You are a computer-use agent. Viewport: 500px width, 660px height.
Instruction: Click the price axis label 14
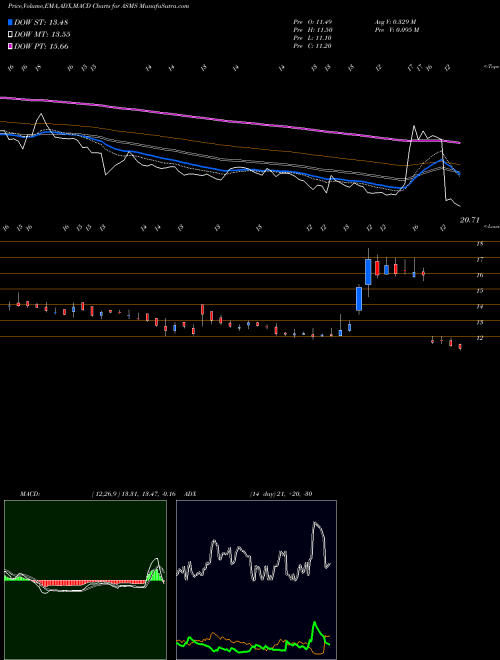[x=479, y=307]
